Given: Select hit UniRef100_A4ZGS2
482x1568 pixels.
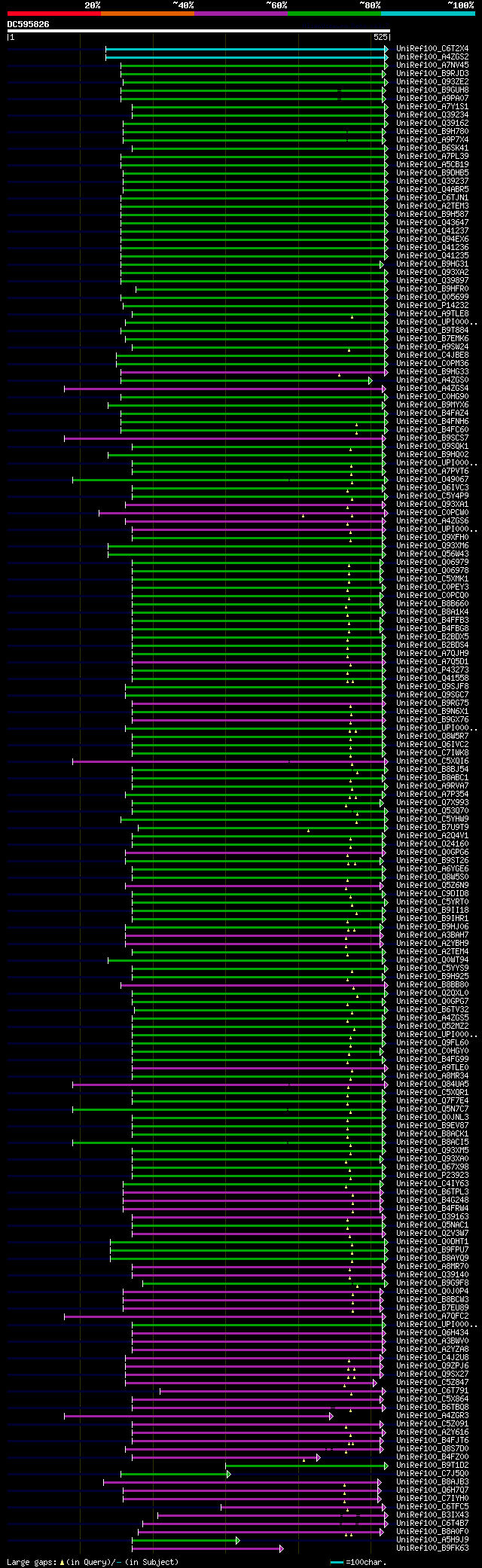Looking at the screenshot, I should 432,57.
